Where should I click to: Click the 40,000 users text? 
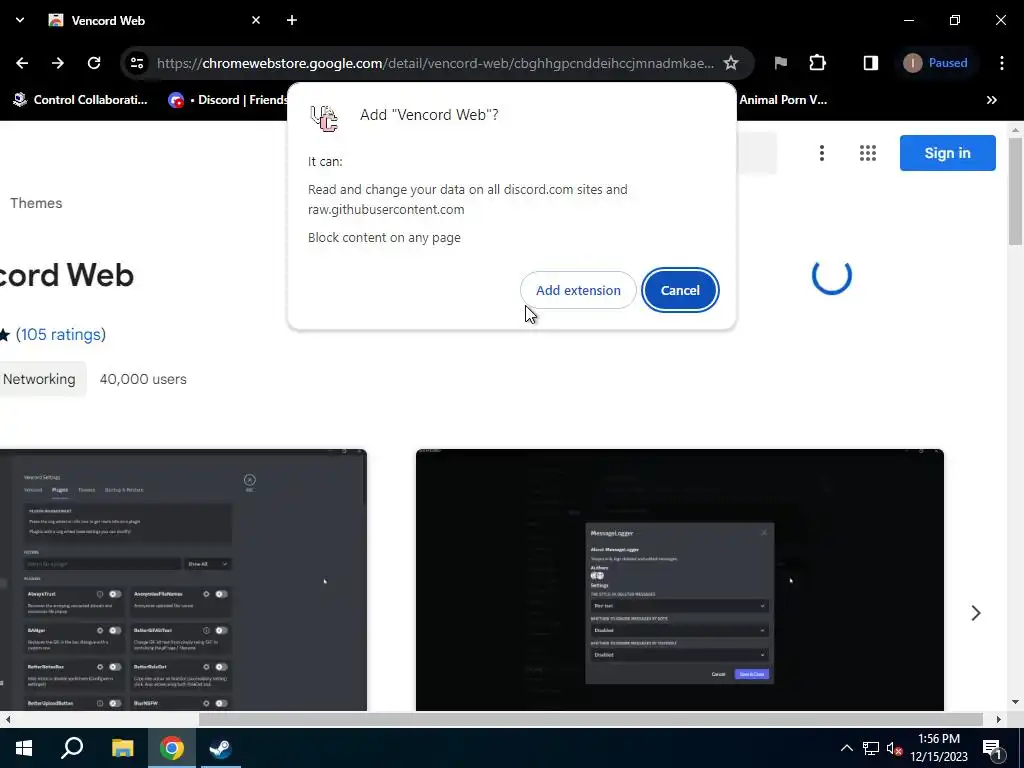[143, 379]
